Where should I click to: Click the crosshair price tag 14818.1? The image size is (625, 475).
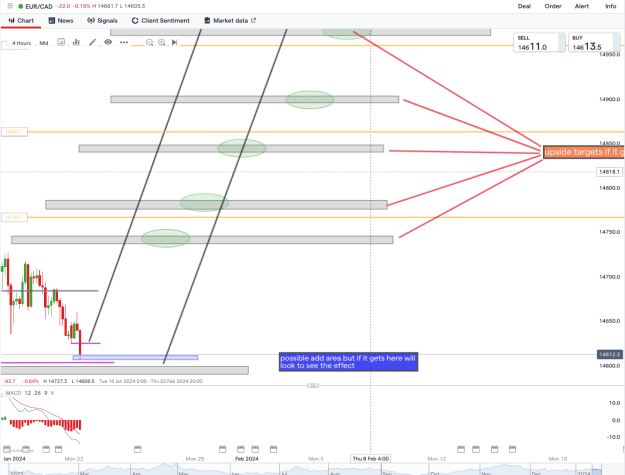click(609, 172)
